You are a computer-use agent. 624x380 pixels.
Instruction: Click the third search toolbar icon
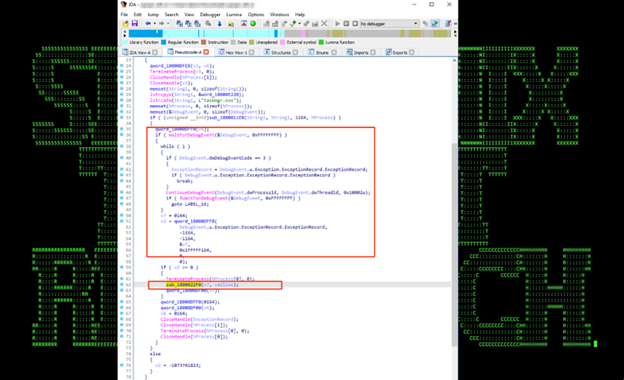(x=197, y=24)
